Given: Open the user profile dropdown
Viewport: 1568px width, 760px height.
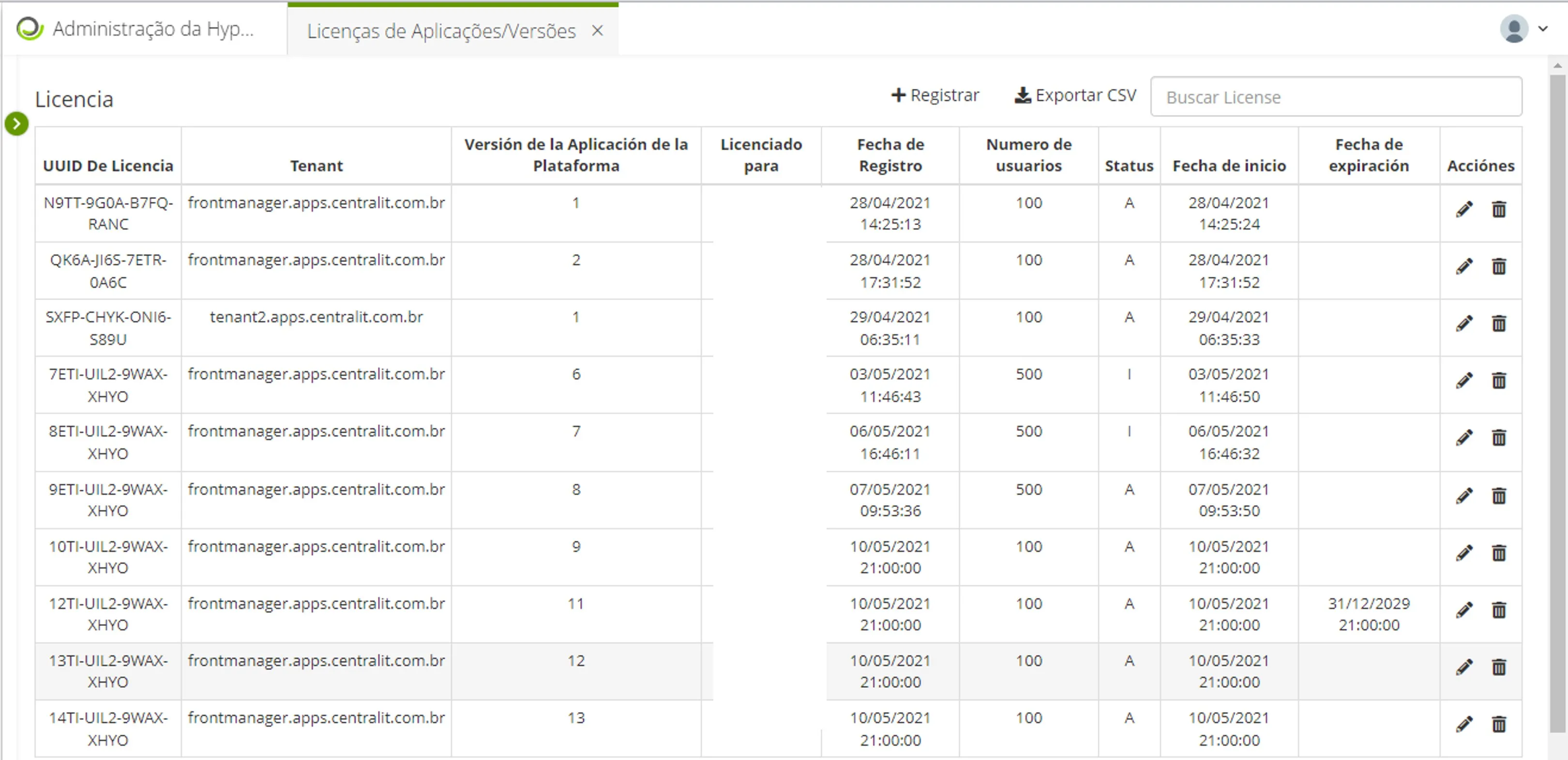Looking at the screenshot, I should pos(1542,29).
